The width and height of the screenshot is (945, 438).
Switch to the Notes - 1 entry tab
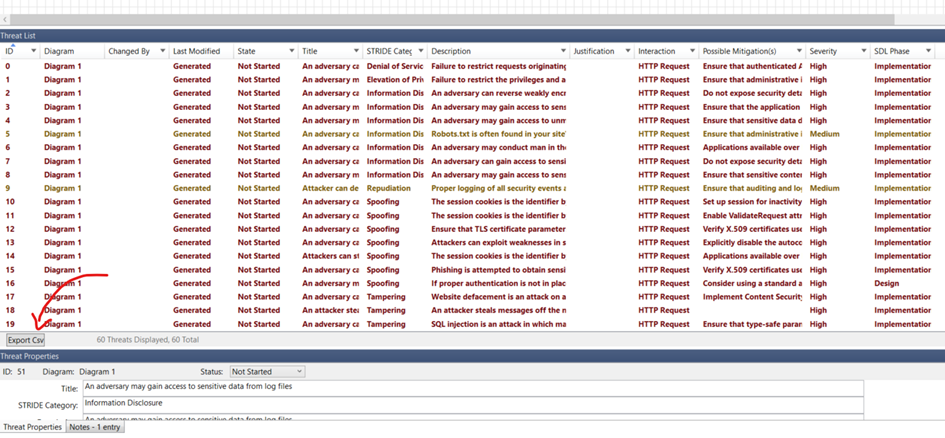pos(94,428)
